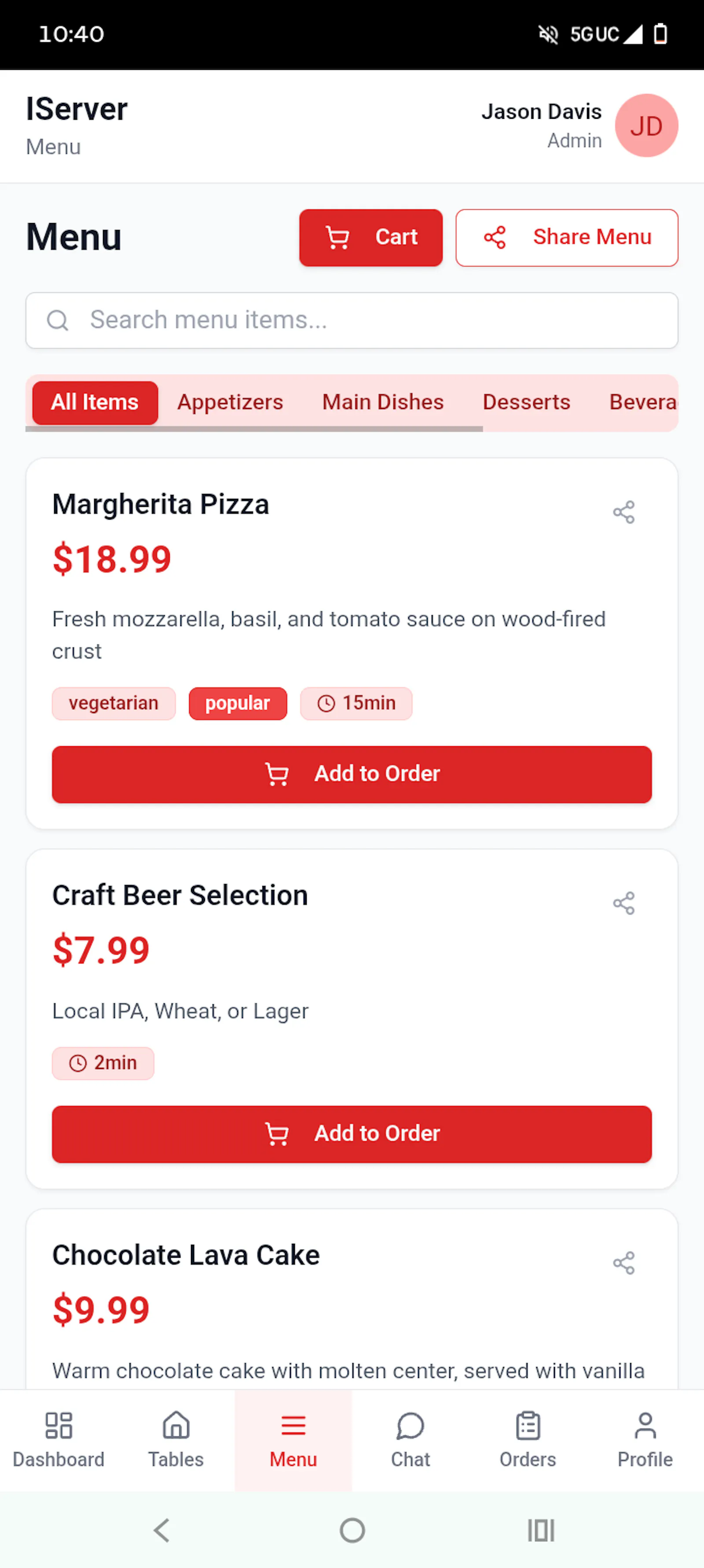This screenshot has width=704, height=1568.
Task: Filter by Main Dishes tab
Action: (x=383, y=403)
